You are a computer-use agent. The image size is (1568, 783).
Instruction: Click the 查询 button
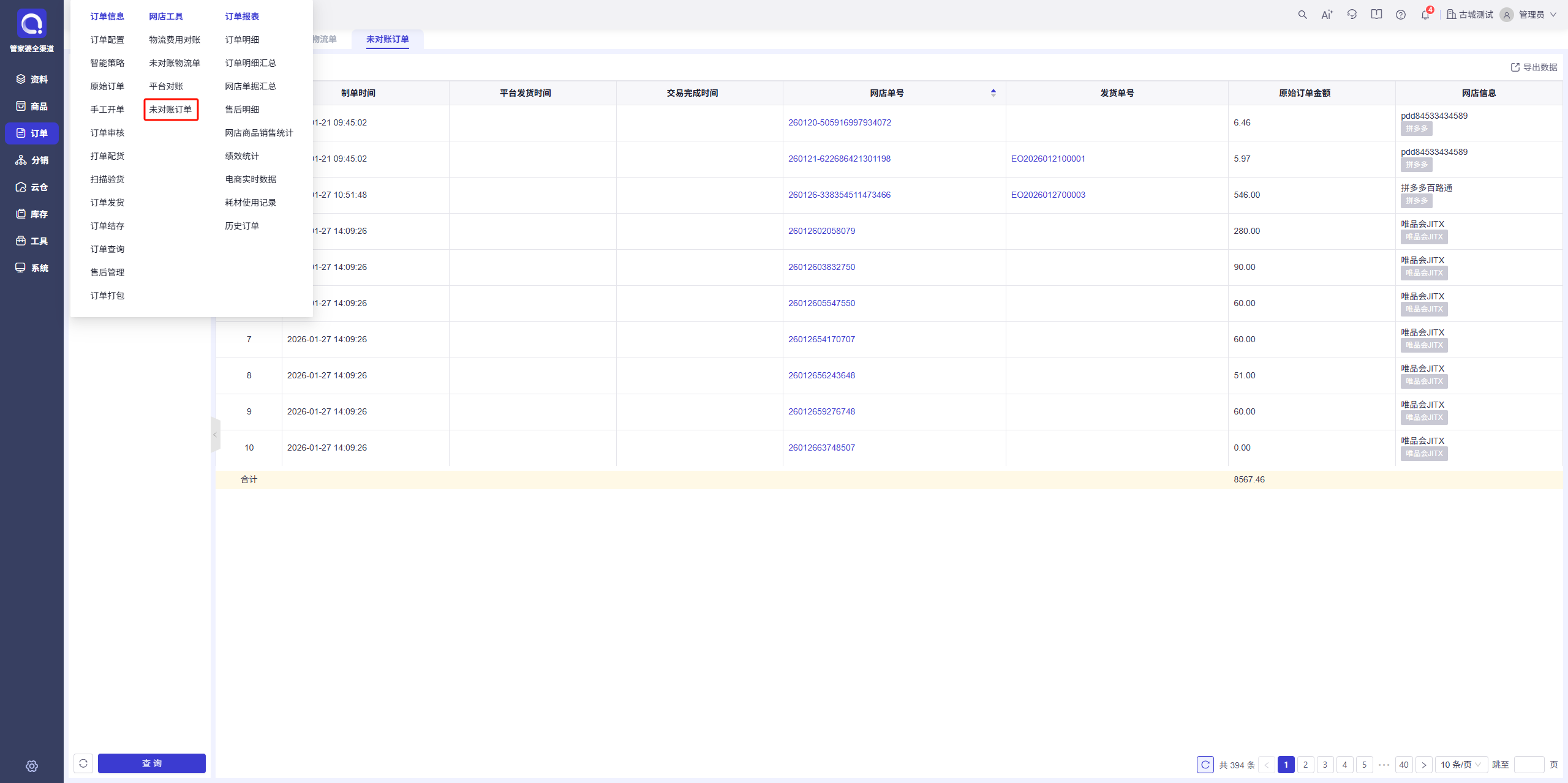click(152, 763)
